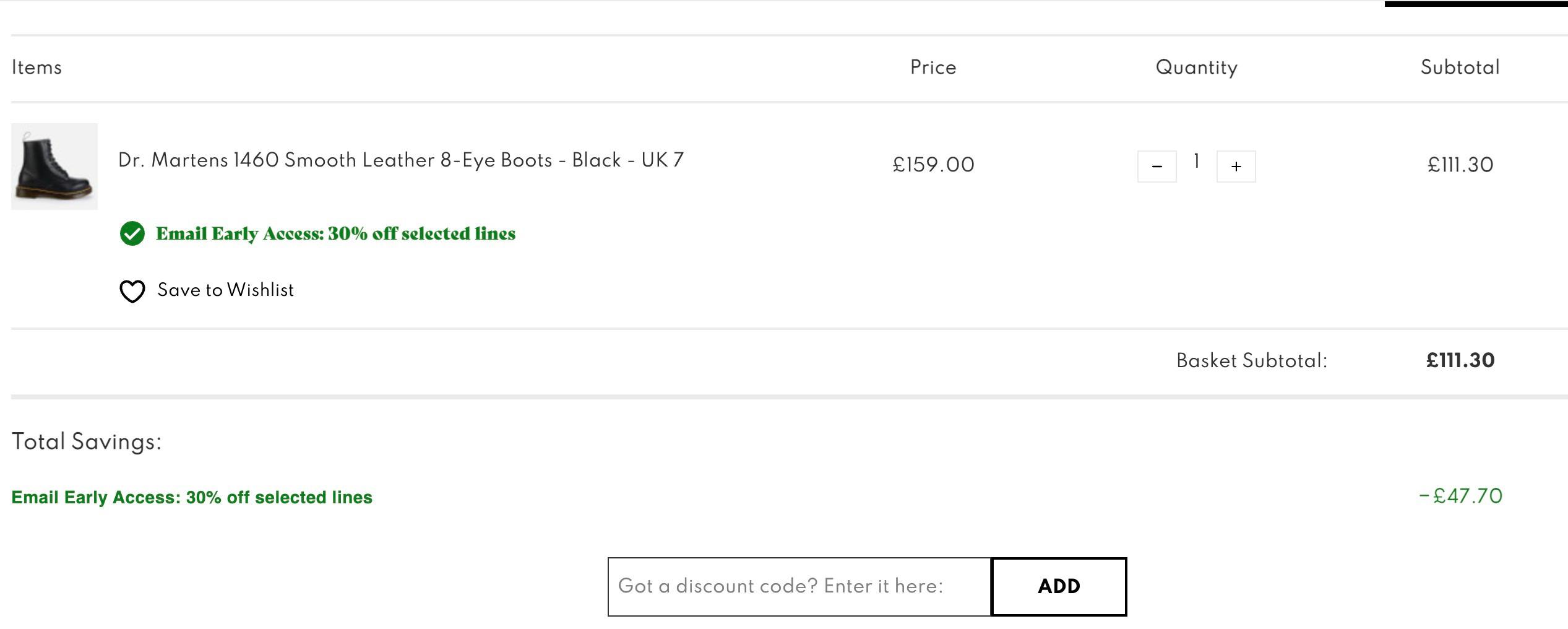
Task: Focus the discount code input field
Action: pos(799,586)
